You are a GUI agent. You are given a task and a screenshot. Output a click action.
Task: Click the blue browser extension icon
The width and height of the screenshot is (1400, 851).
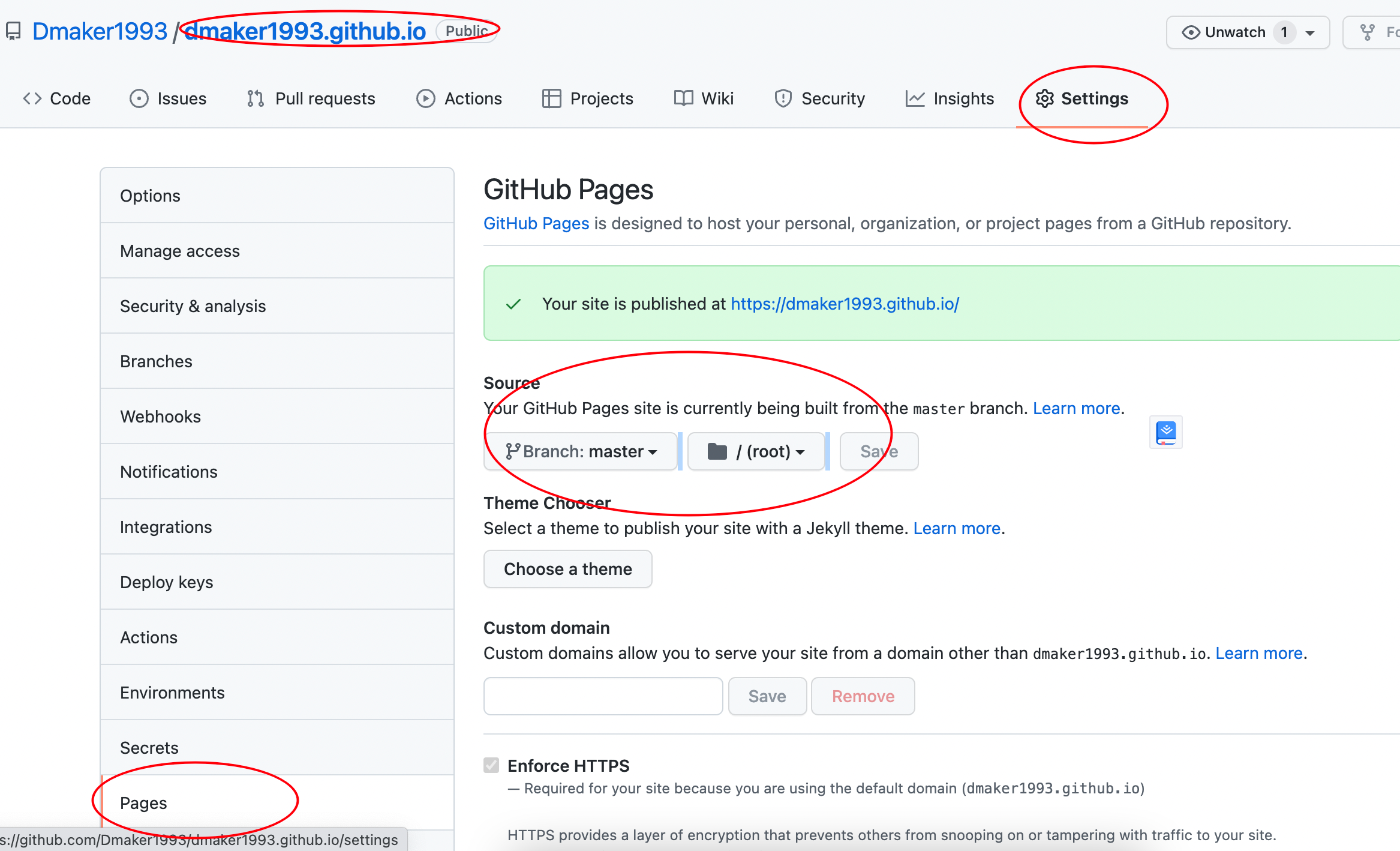[x=1165, y=432]
